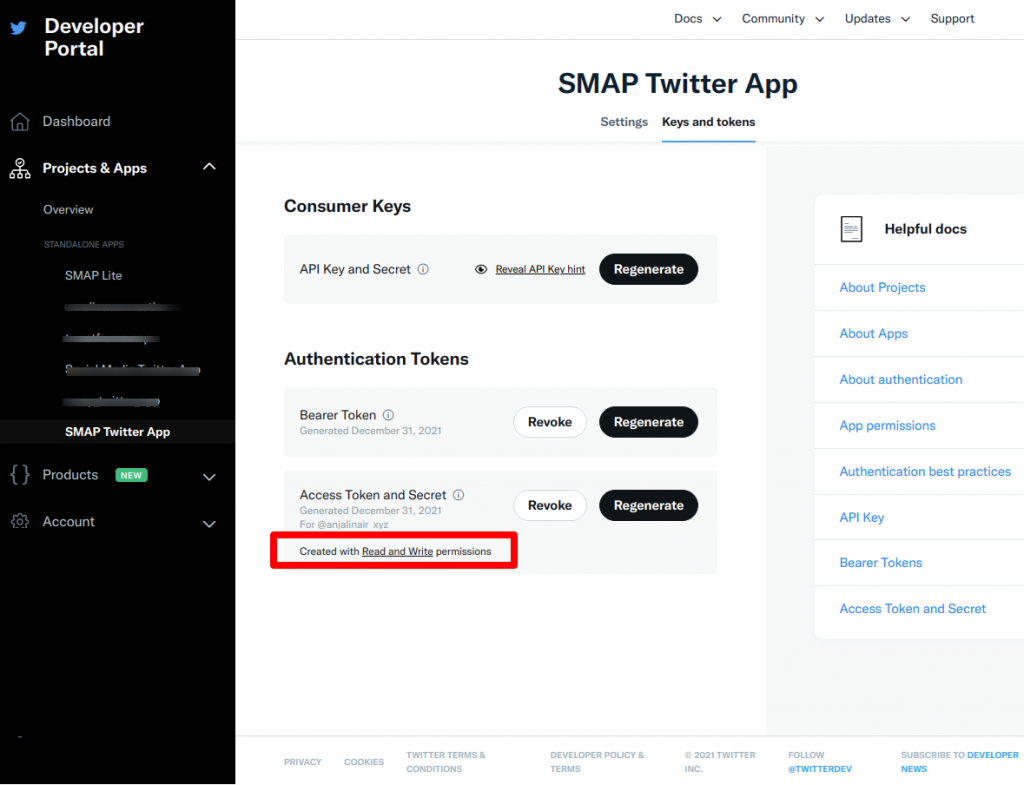Select SMAP Lite in the sidebar
The width and height of the screenshot is (1024, 785).
pyautogui.click(x=95, y=275)
